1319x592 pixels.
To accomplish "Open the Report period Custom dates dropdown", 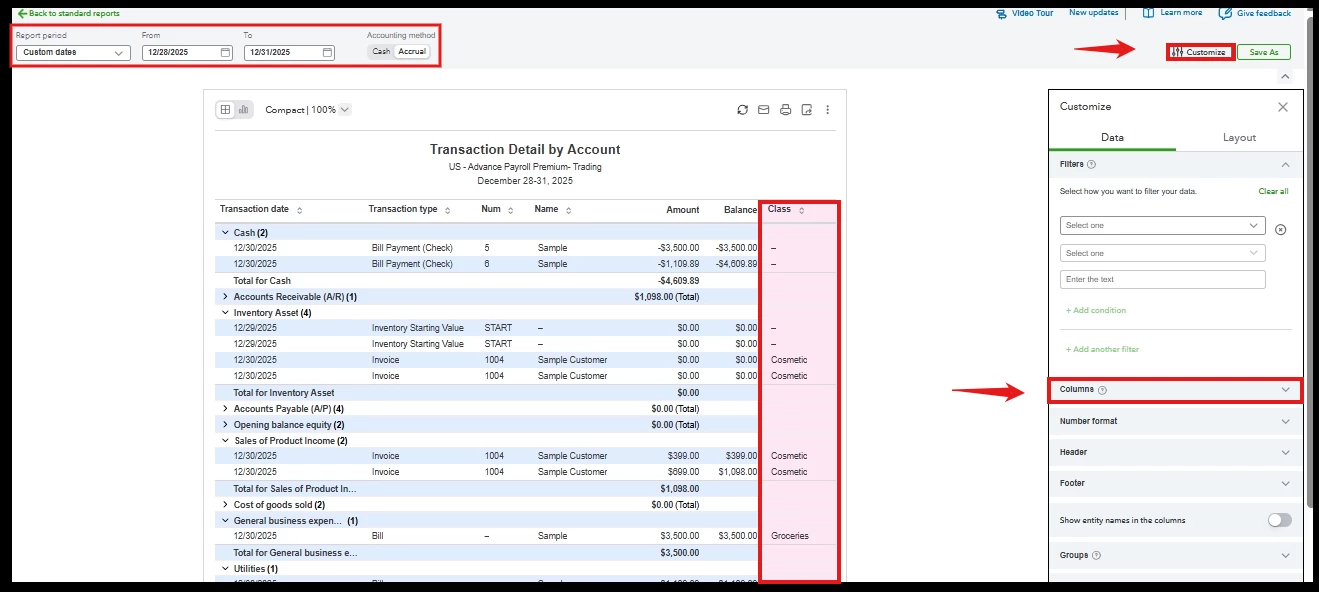I will 73,52.
